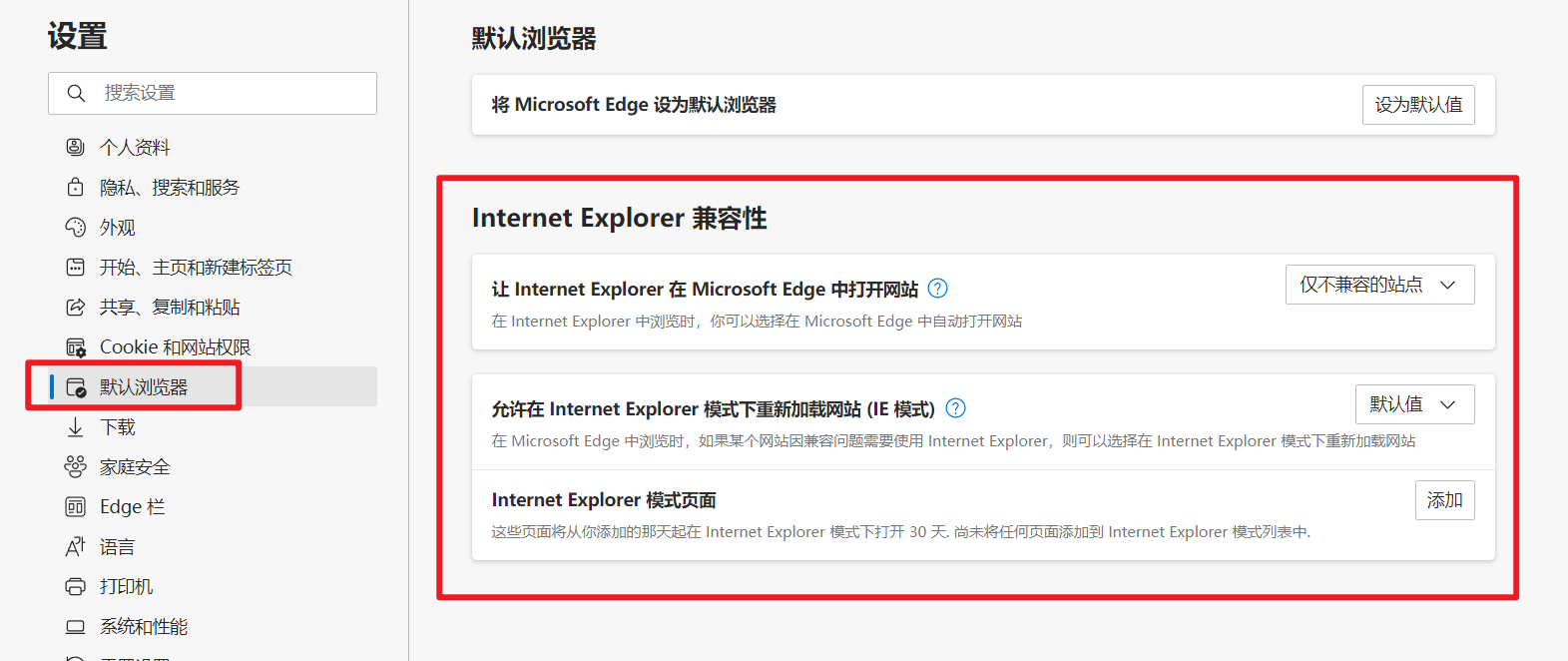Open the 仅不兼容的站点 dropdown
The height and width of the screenshot is (661, 1568).
click(1379, 285)
